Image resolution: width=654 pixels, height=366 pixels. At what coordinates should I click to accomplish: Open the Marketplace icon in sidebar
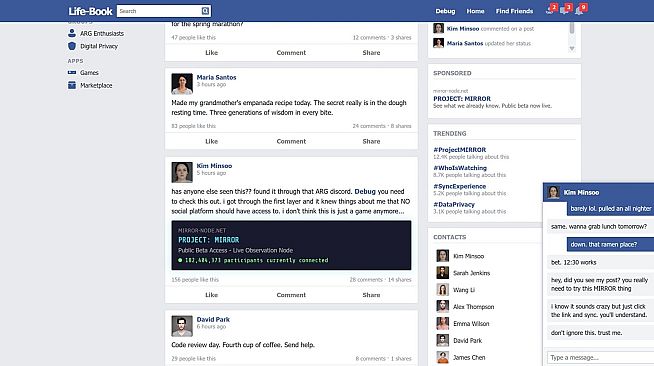72,85
